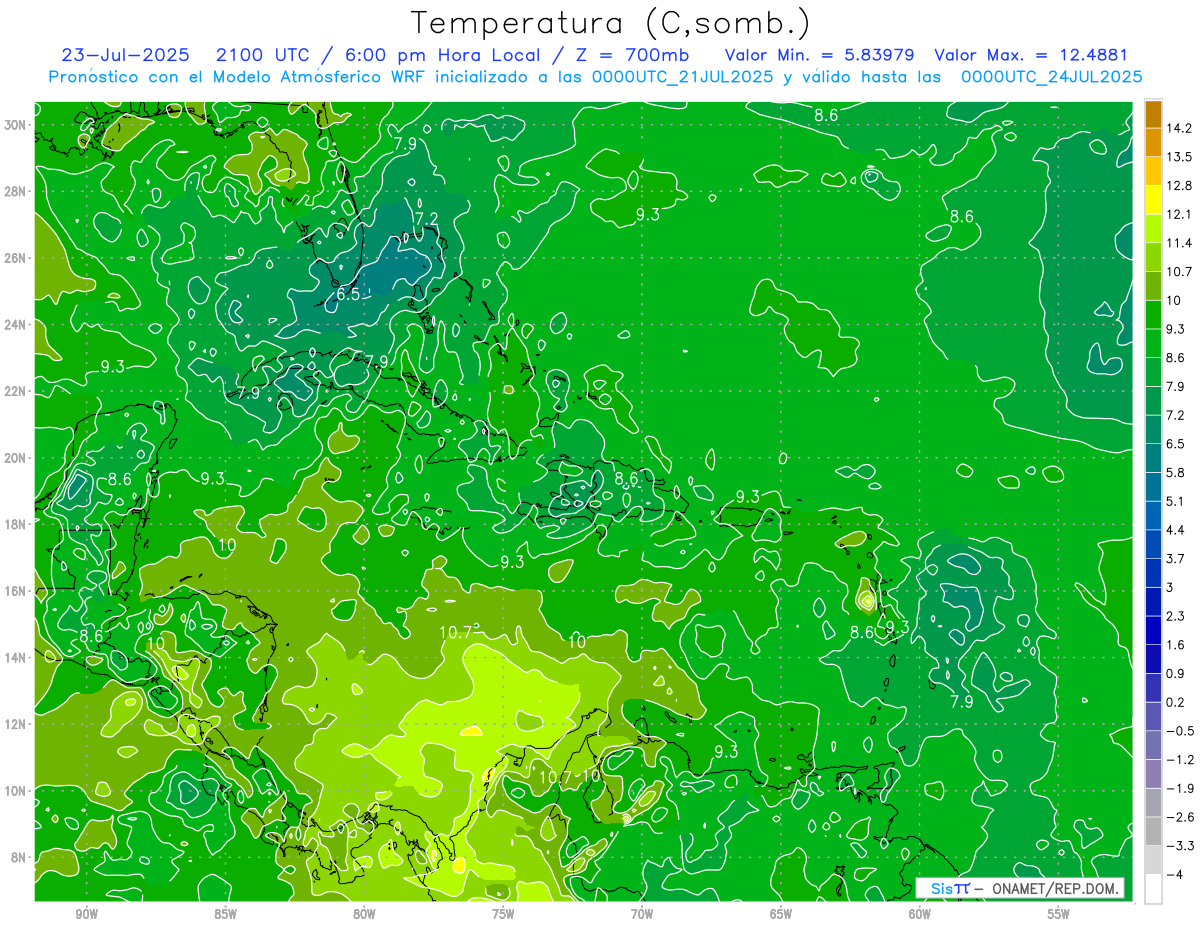Click the '22N' latitude axis label
Viewport: 1200px width, 927px height.
coord(16,391)
